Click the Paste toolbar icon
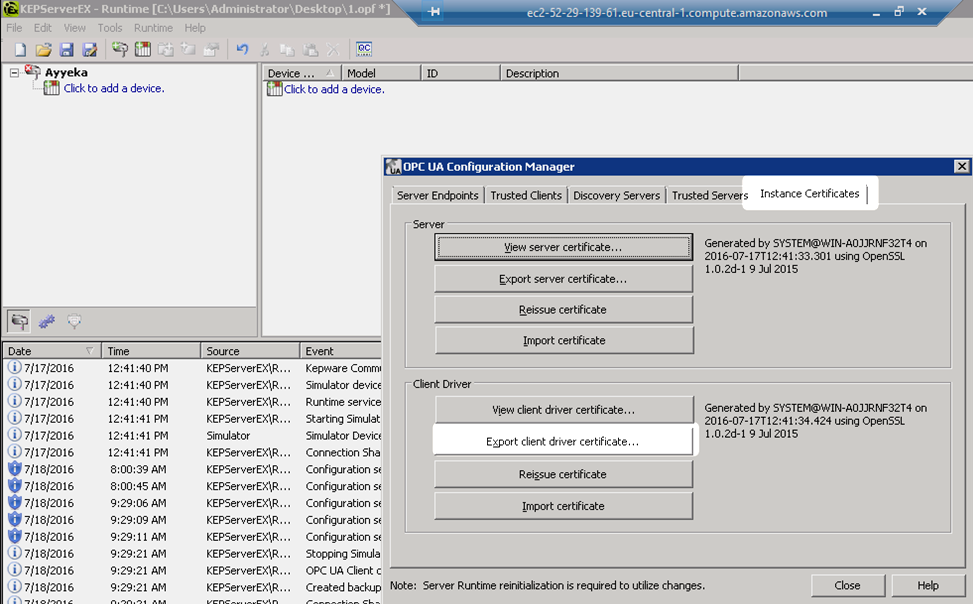 [310, 49]
